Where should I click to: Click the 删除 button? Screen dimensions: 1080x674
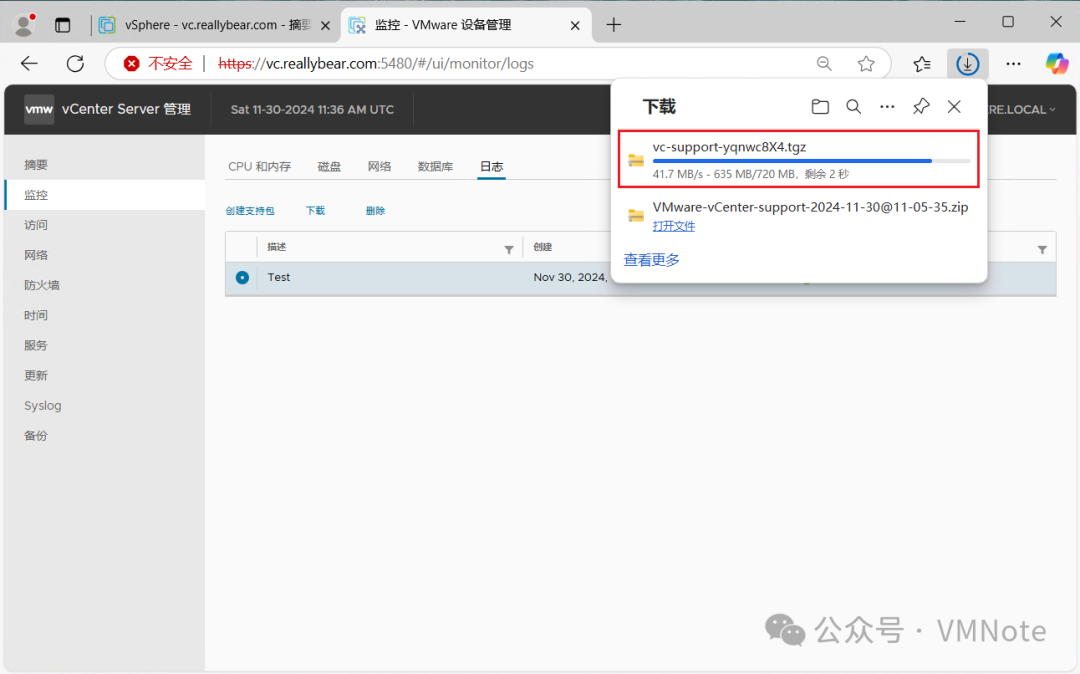pyautogui.click(x=375, y=211)
